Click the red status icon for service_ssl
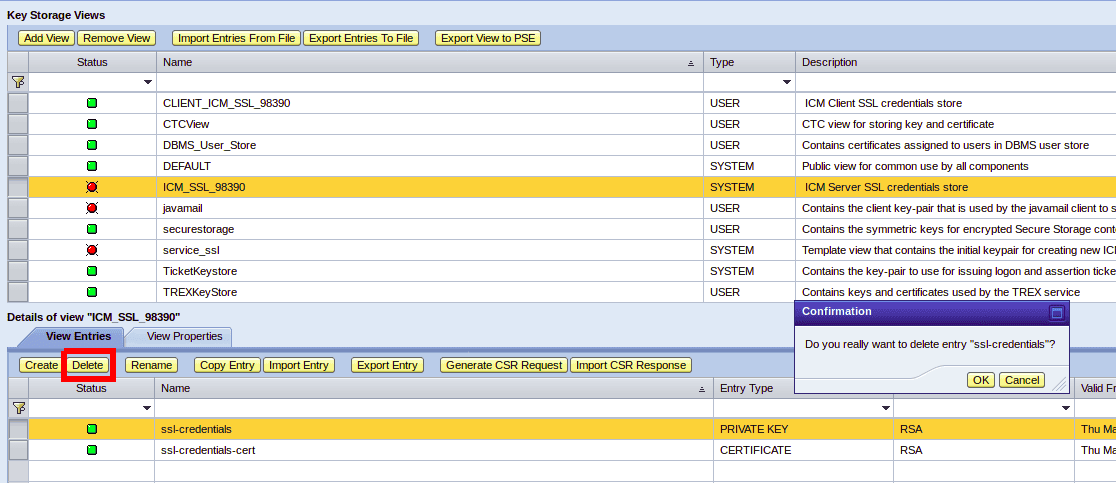Viewport: 1116px width, 483px height. (92, 250)
